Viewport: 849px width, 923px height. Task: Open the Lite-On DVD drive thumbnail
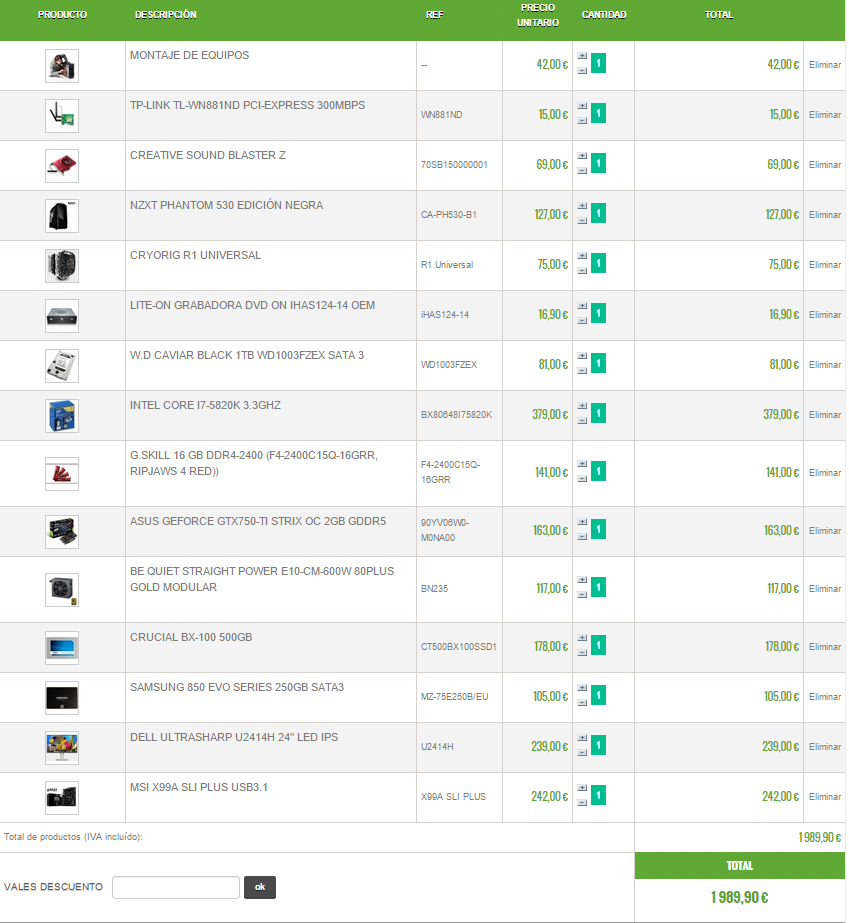click(62, 316)
